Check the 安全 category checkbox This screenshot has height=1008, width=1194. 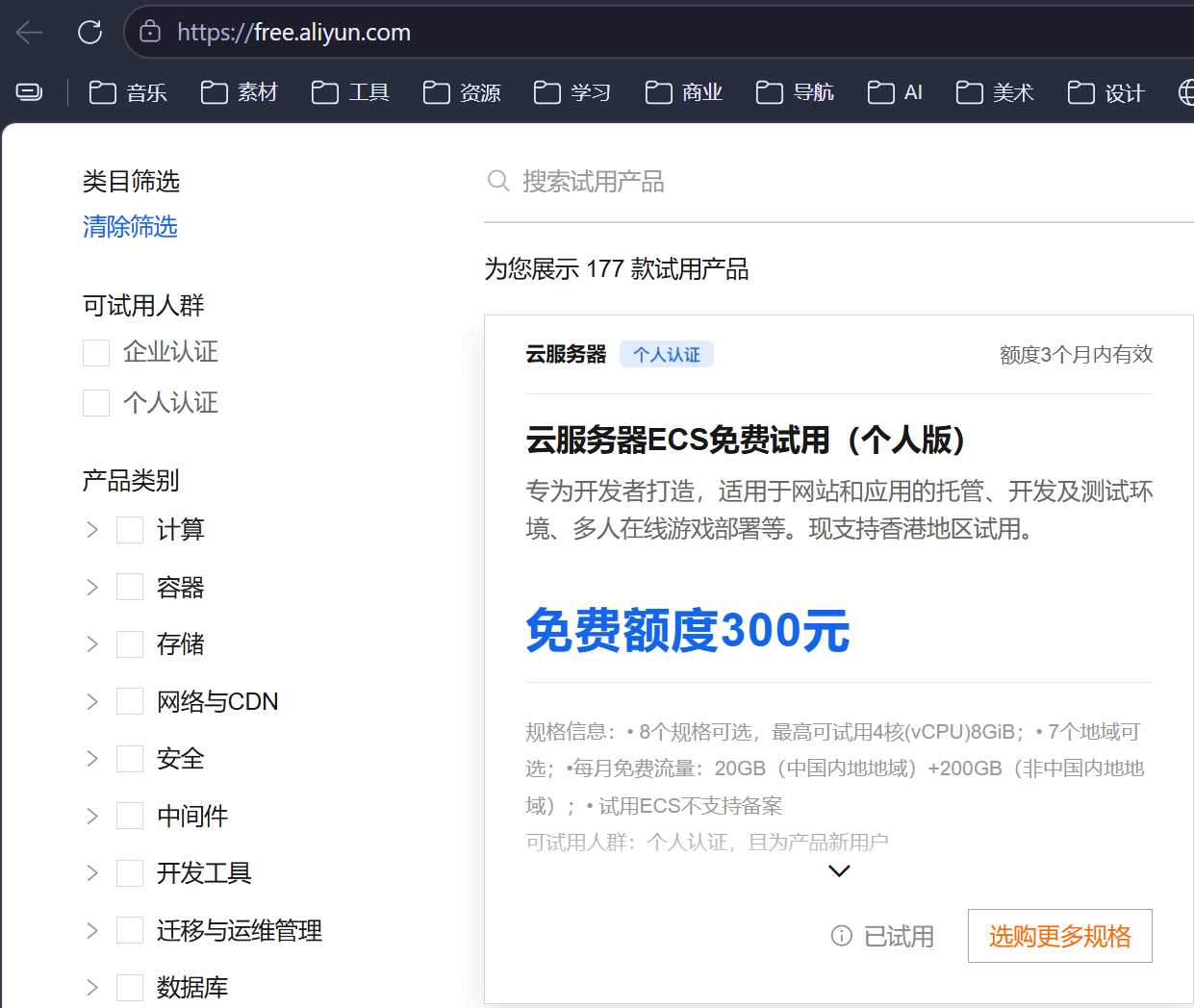[x=130, y=759]
